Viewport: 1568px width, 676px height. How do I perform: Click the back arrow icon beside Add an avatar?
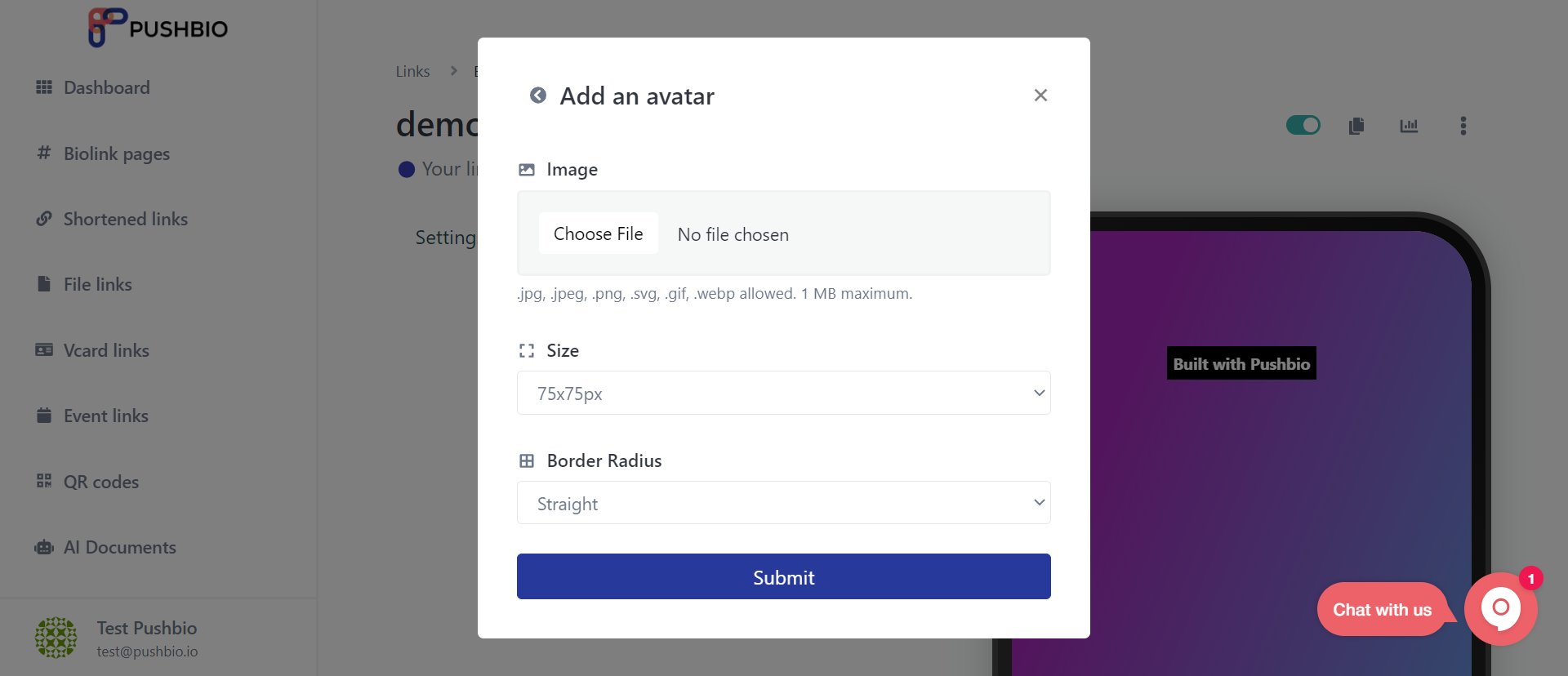537,96
